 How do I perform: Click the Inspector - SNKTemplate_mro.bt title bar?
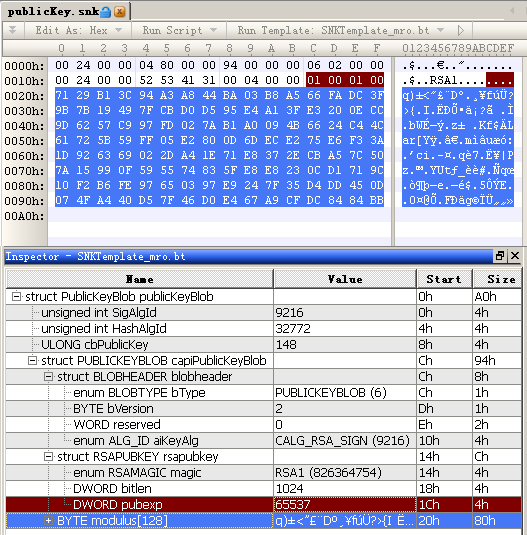pos(248,256)
